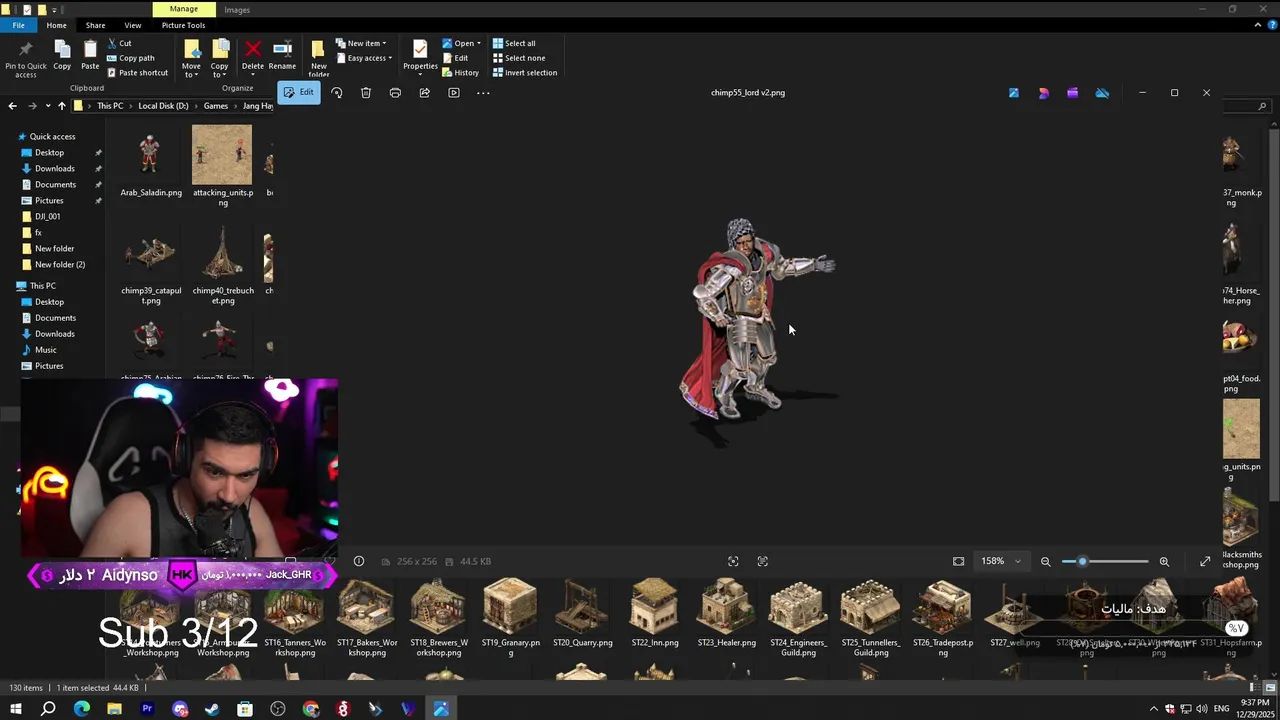Open the Easy access dropdown

point(365,58)
